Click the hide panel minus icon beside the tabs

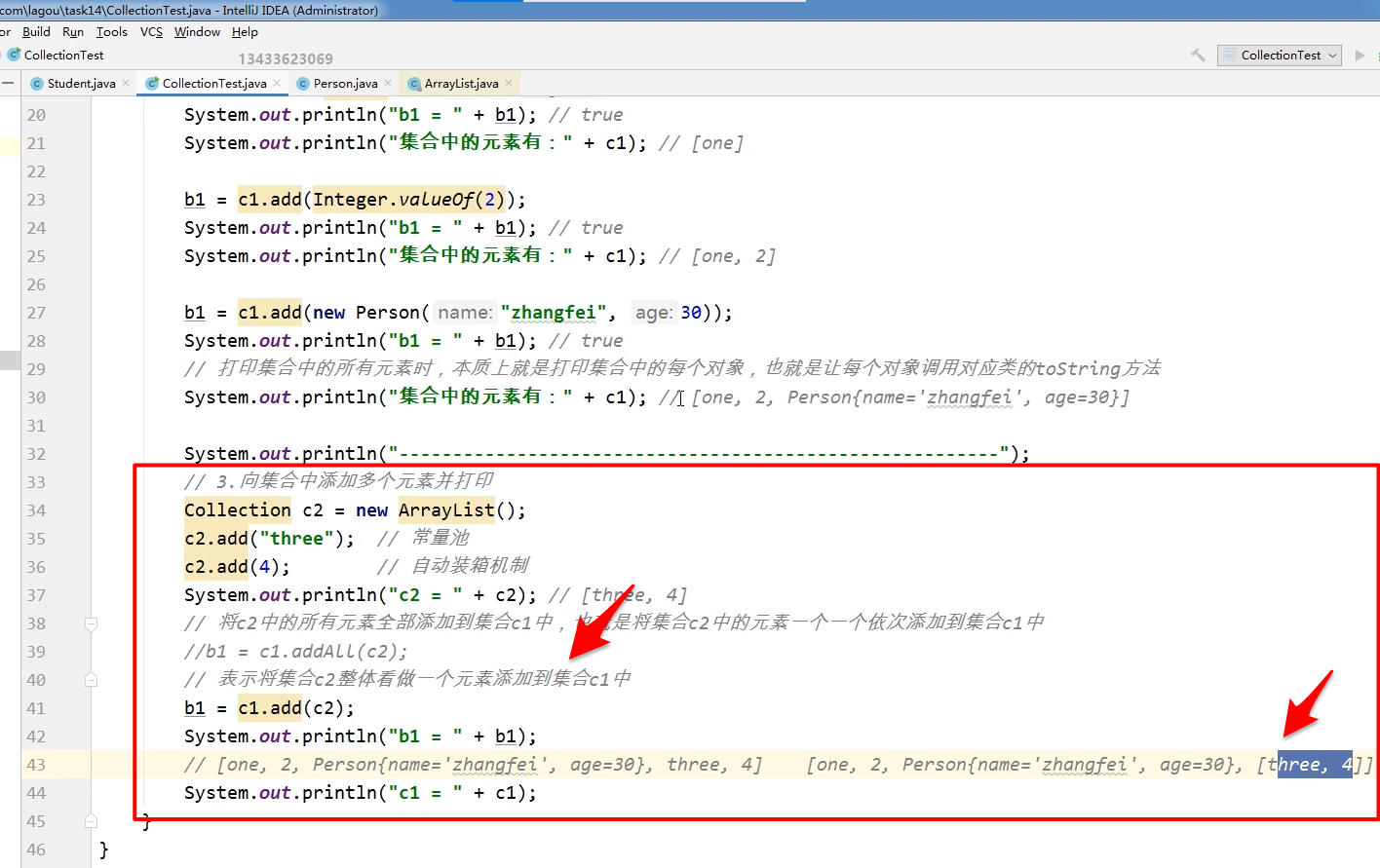tap(7, 84)
